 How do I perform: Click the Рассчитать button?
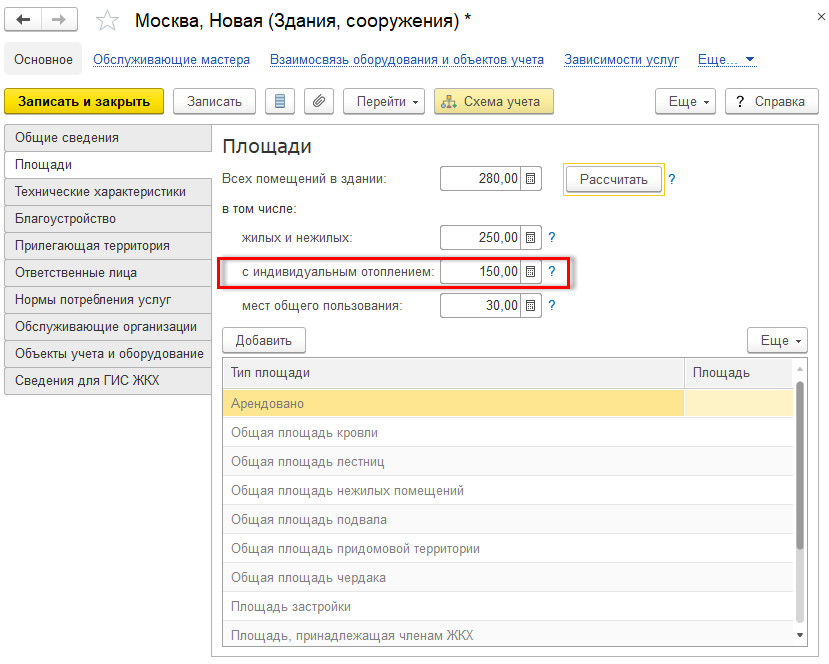[x=613, y=180]
